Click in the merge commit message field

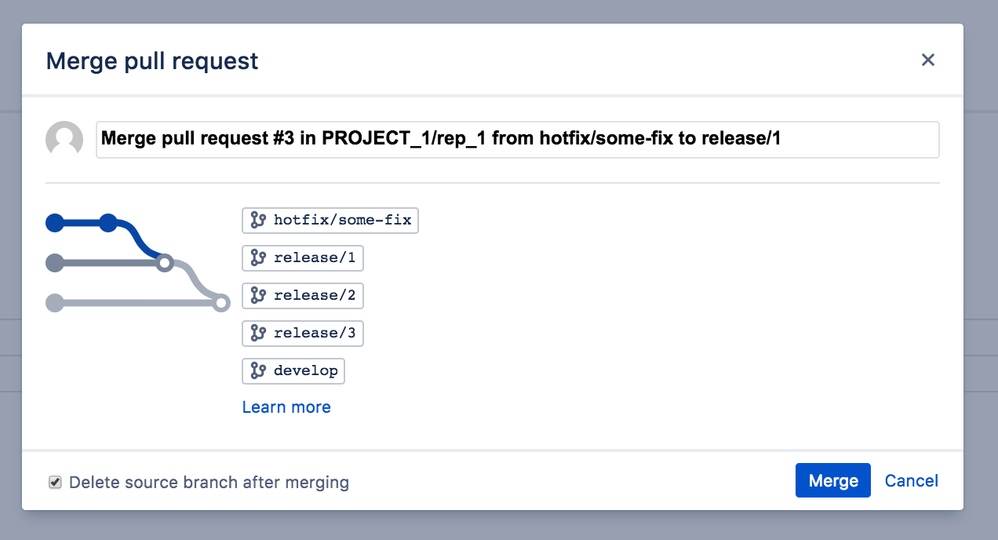[517, 140]
